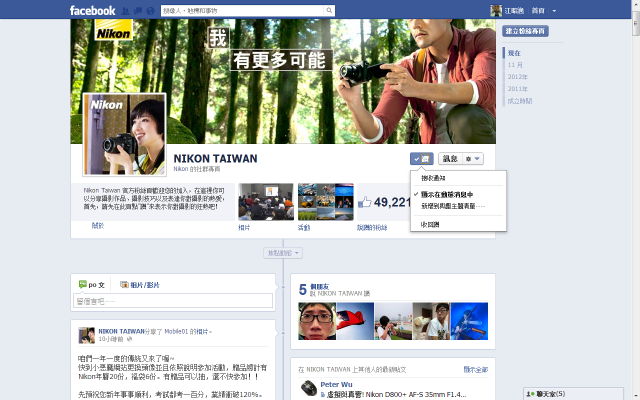Click the NIKON TAIWAN page title
640x400 pixels.
click(216, 158)
